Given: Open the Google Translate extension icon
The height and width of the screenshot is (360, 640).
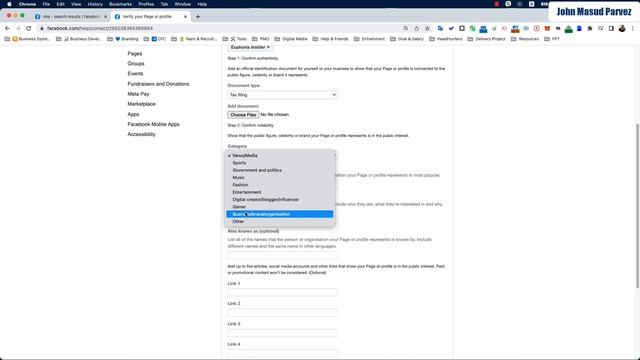Looking at the screenshot, I should pyautogui.click(x=440, y=29).
